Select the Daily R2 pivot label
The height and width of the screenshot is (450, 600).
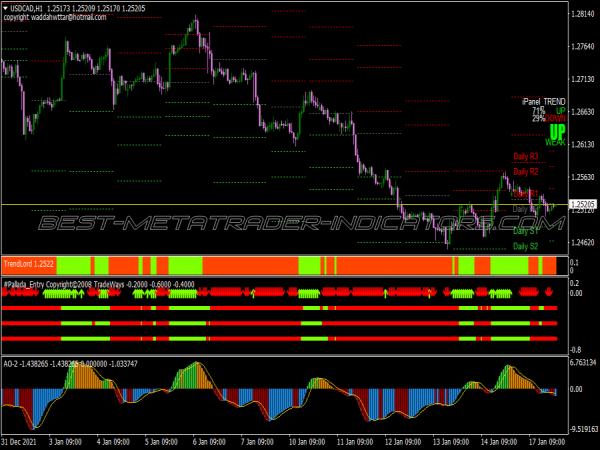click(x=526, y=172)
